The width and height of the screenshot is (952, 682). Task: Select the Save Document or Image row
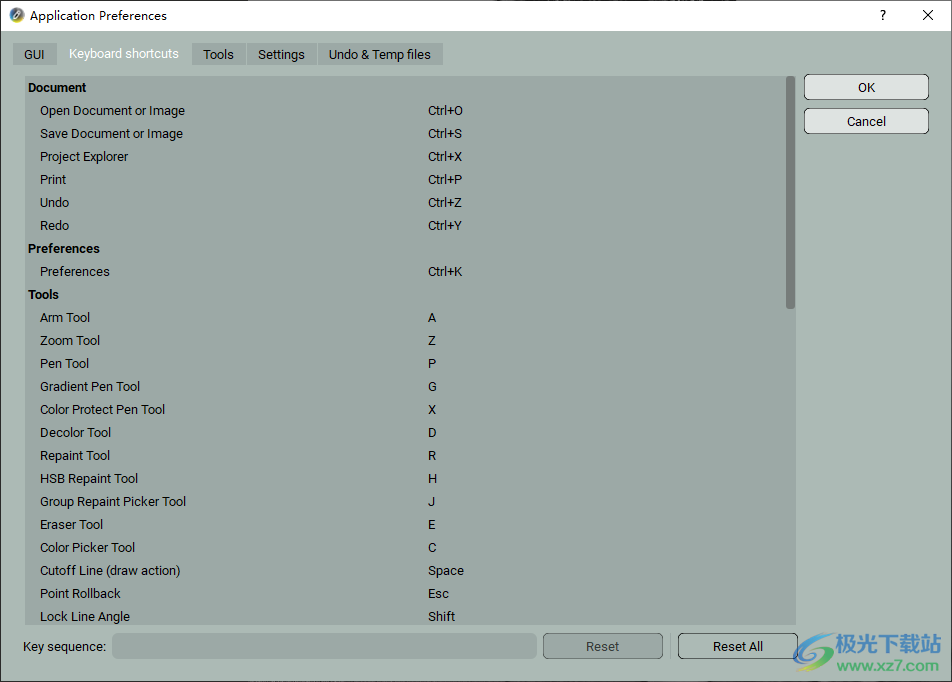tap(111, 134)
